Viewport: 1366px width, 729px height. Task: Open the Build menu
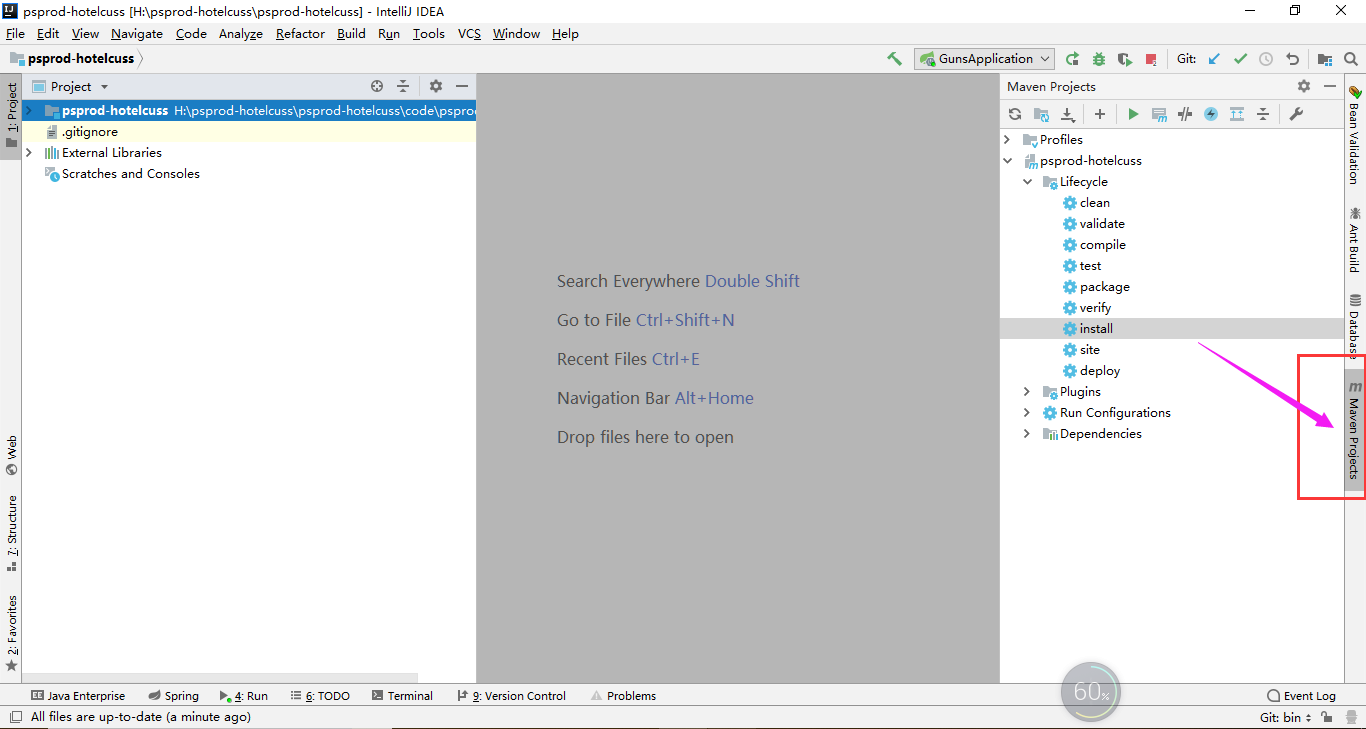pos(351,34)
